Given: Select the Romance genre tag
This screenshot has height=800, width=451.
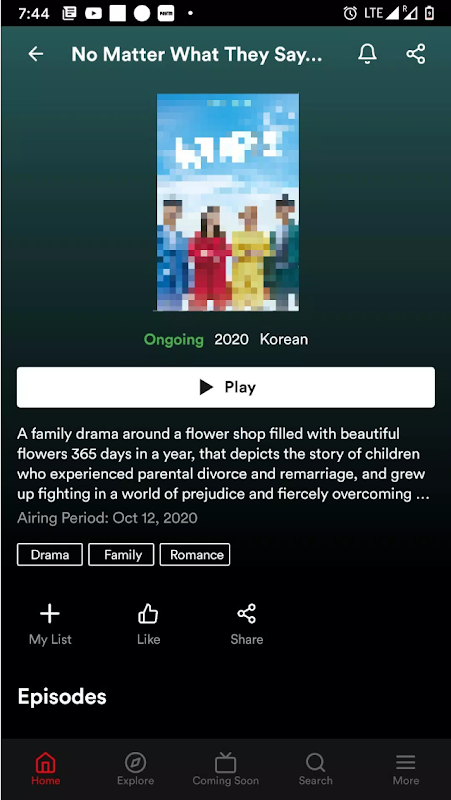Looking at the screenshot, I should (195, 555).
